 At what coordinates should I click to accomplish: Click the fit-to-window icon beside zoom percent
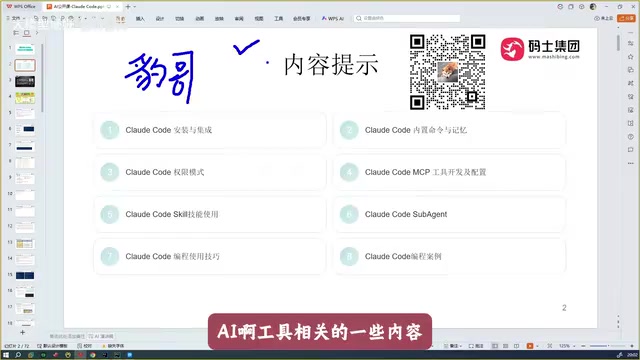(x=550, y=346)
